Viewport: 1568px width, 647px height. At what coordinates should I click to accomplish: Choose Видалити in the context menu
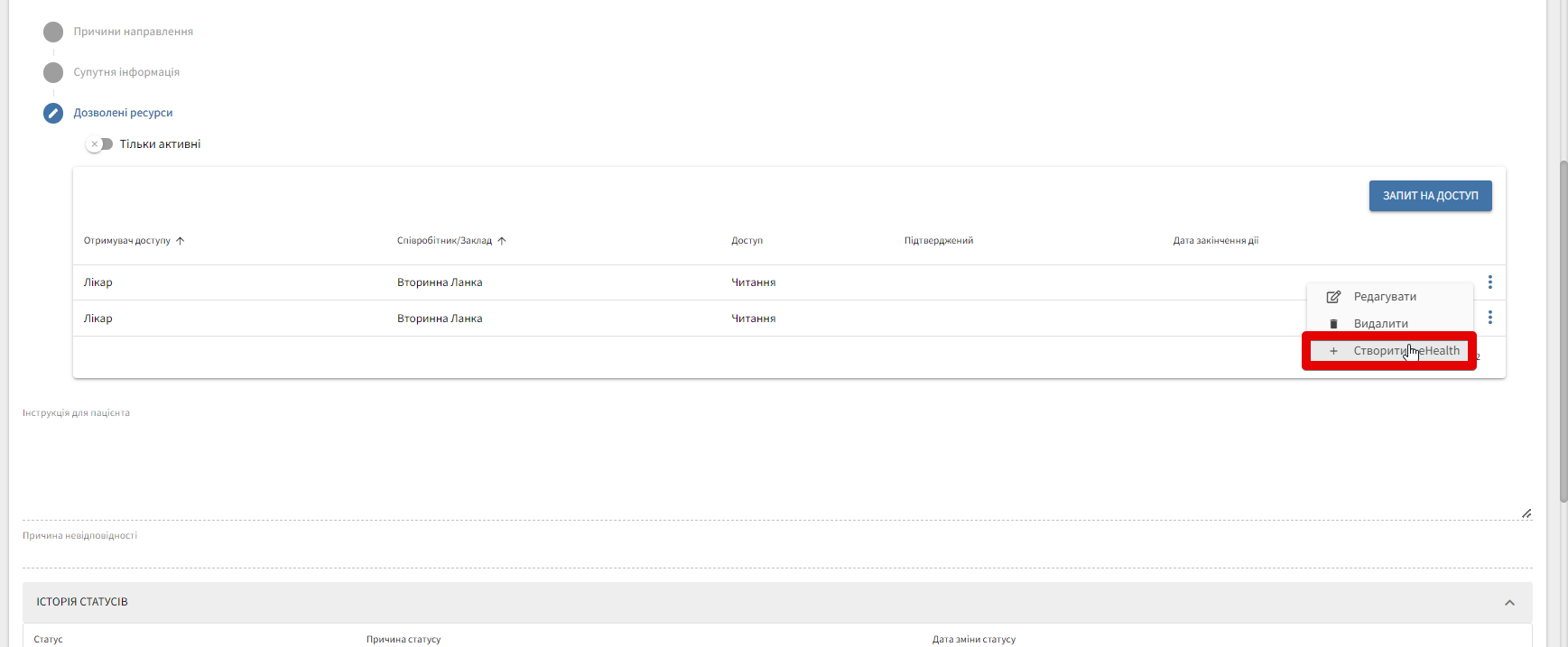tap(1380, 324)
